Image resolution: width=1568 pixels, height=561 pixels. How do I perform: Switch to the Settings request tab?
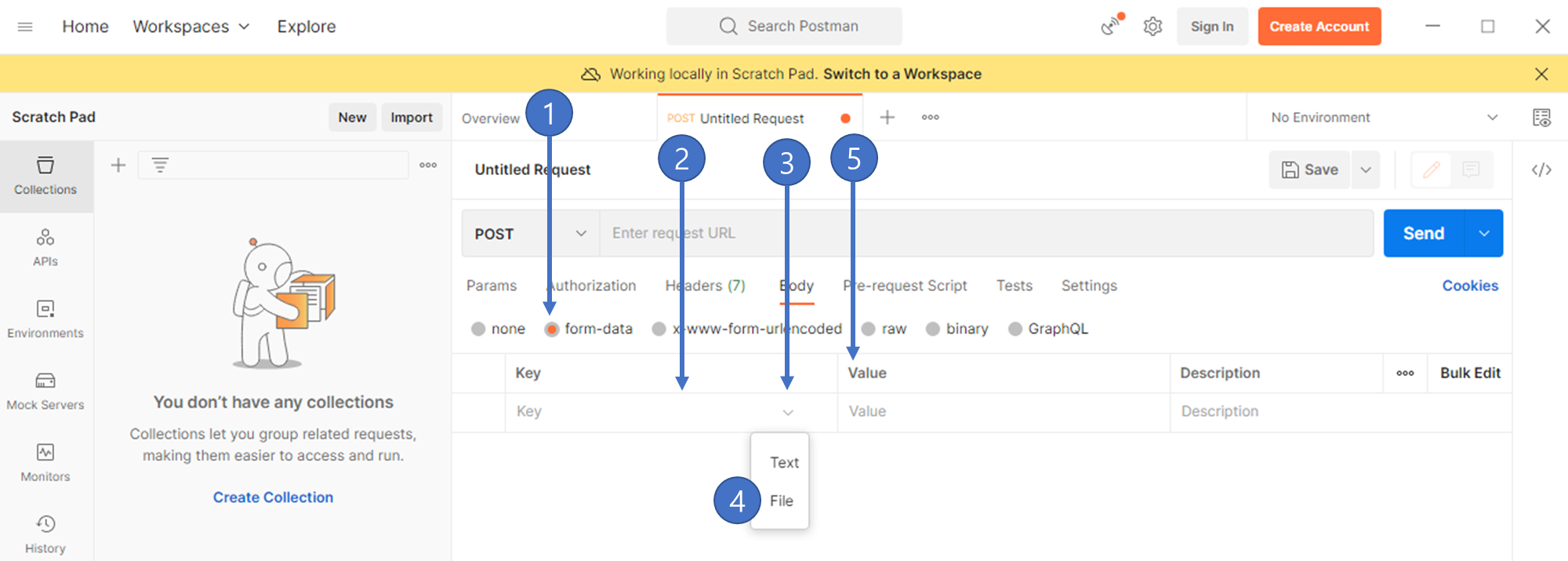point(1089,286)
